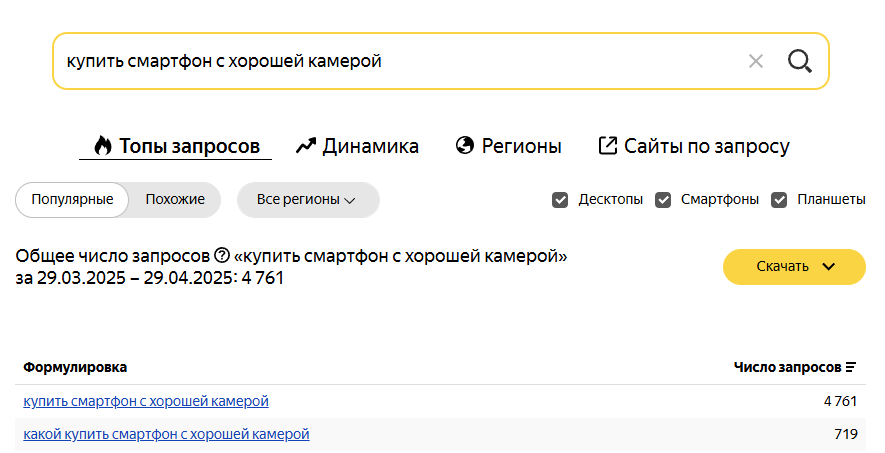Viewport: 885px width, 453px height.
Task: Open link купить смартфон с хорошей камерой
Action: (x=146, y=401)
